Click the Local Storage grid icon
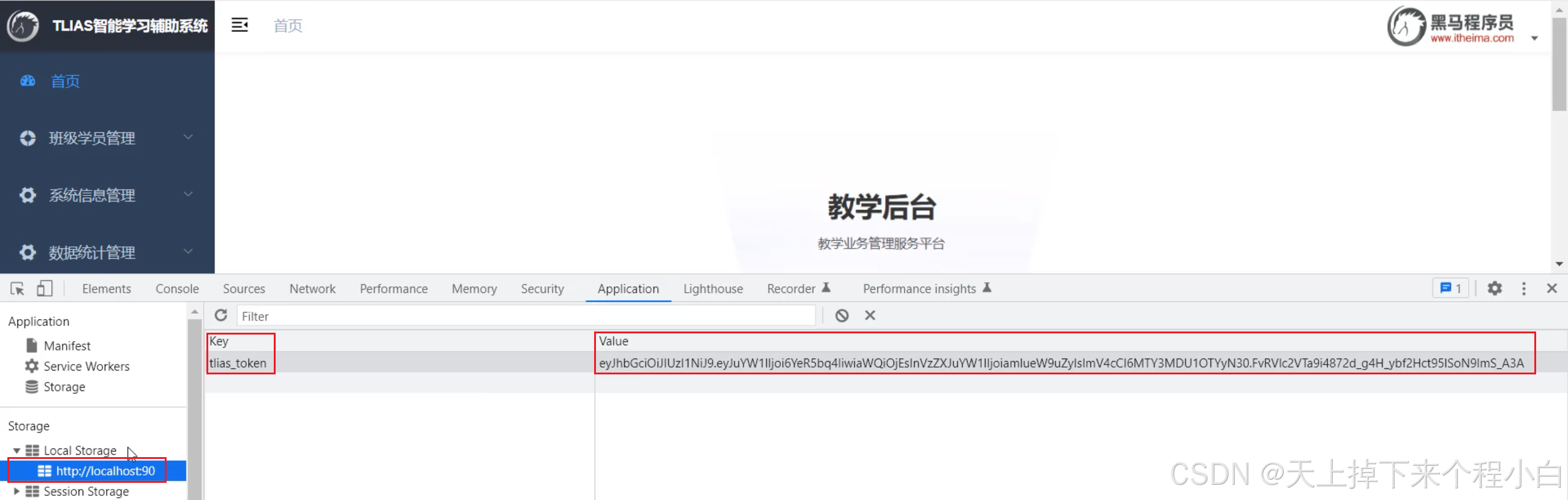Viewport: 1568px width, 500px height. (32, 450)
